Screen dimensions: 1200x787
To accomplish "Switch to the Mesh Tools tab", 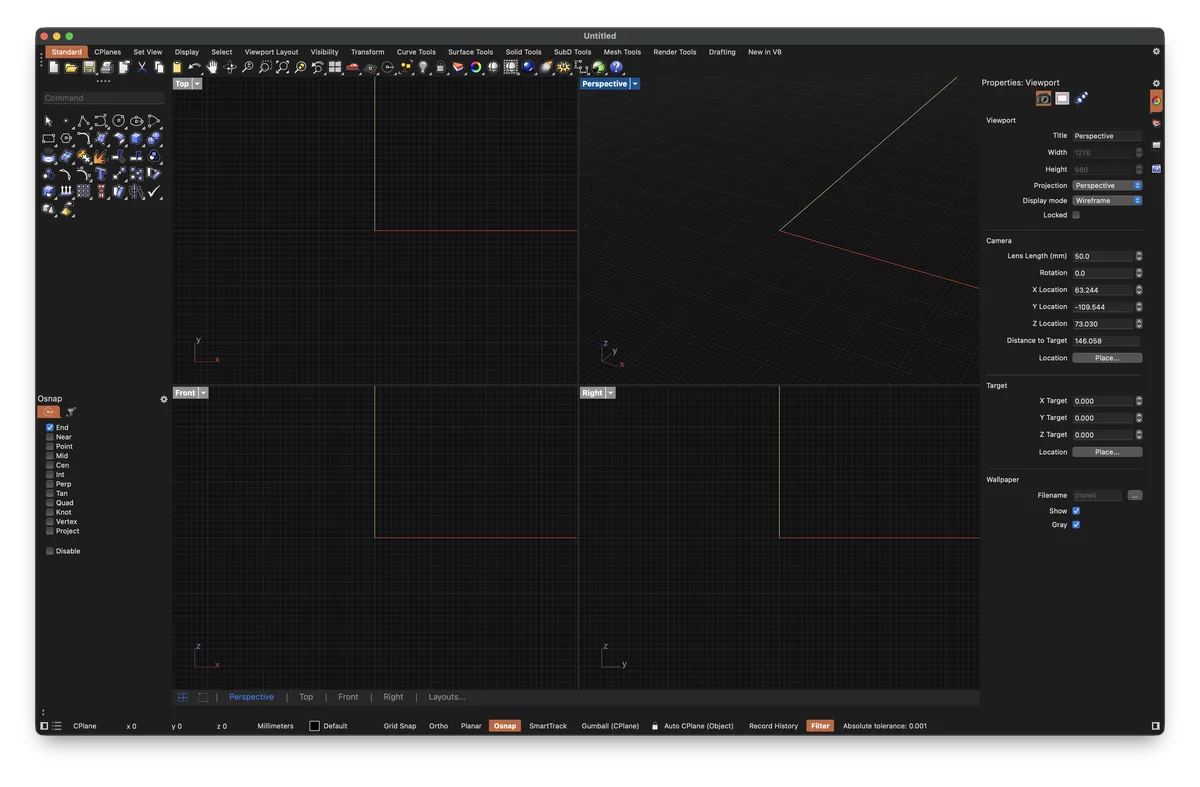I will (622, 52).
